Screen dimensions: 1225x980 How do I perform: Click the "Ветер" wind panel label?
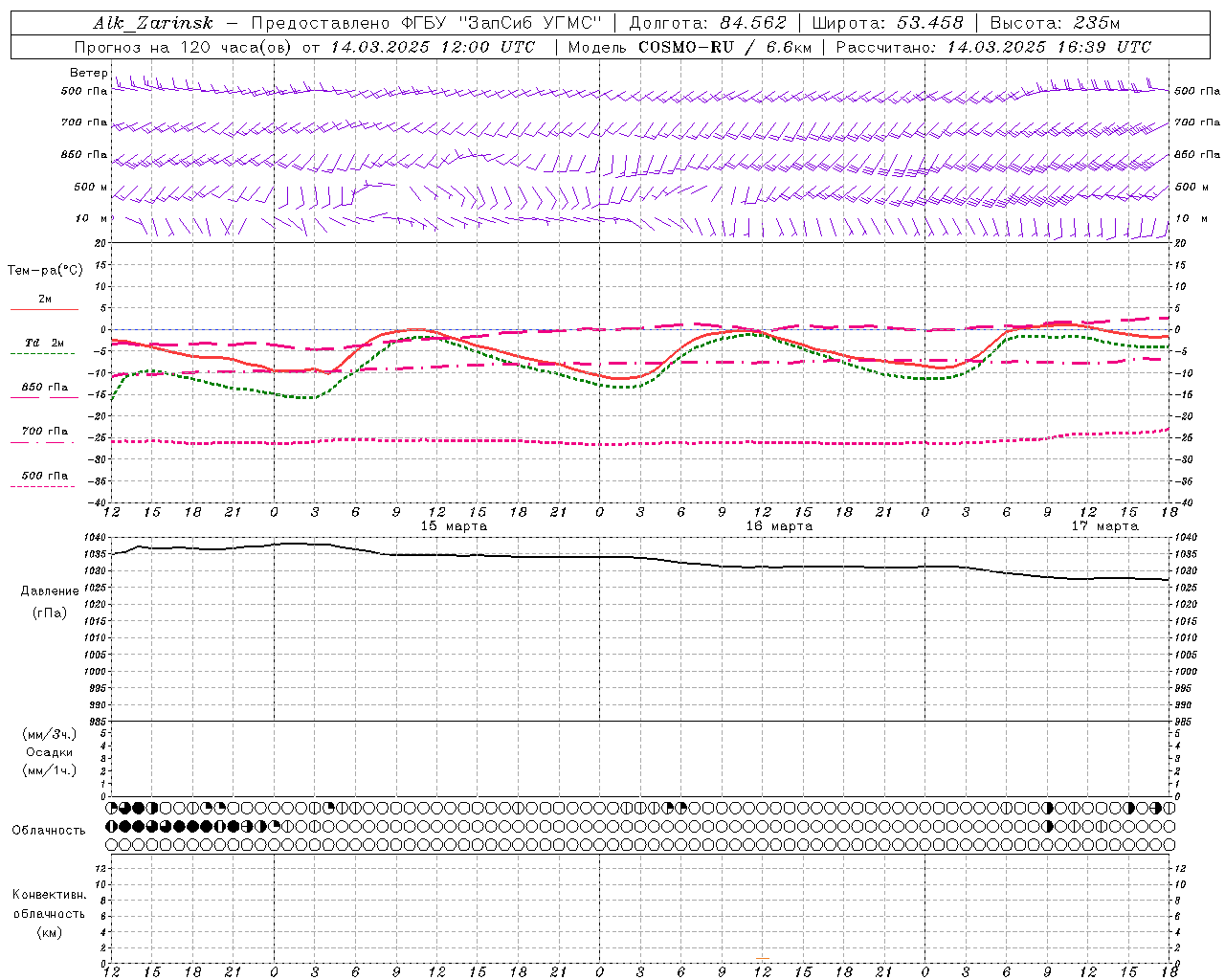point(88,73)
